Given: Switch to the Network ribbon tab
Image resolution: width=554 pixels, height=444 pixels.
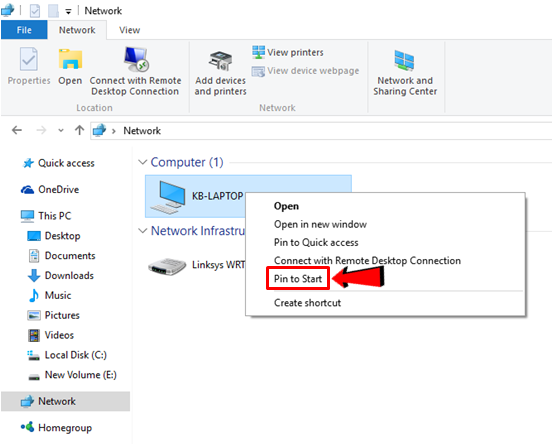Looking at the screenshot, I should [x=77, y=30].
